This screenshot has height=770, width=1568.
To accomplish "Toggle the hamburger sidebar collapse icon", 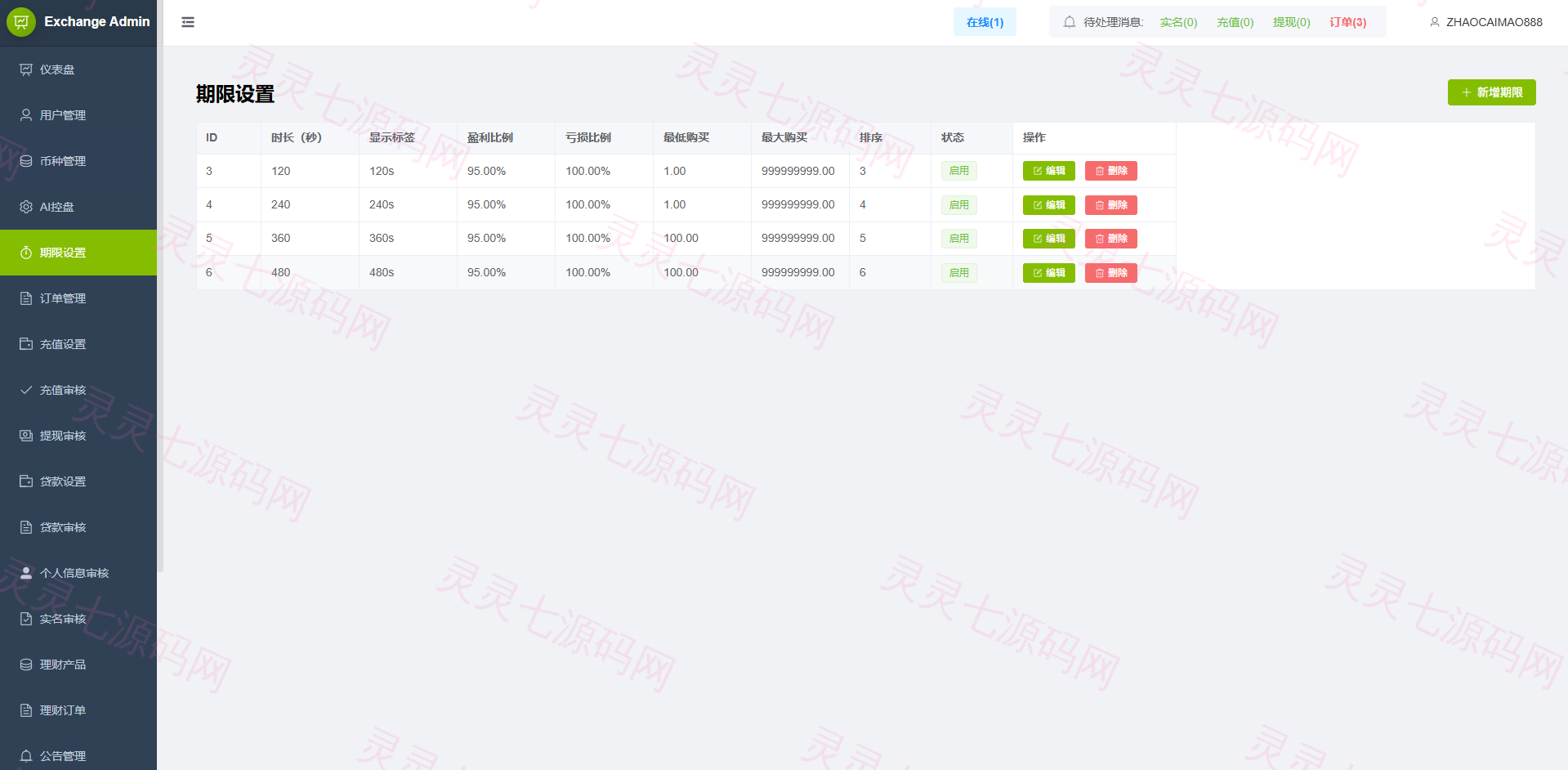I will (x=188, y=22).
